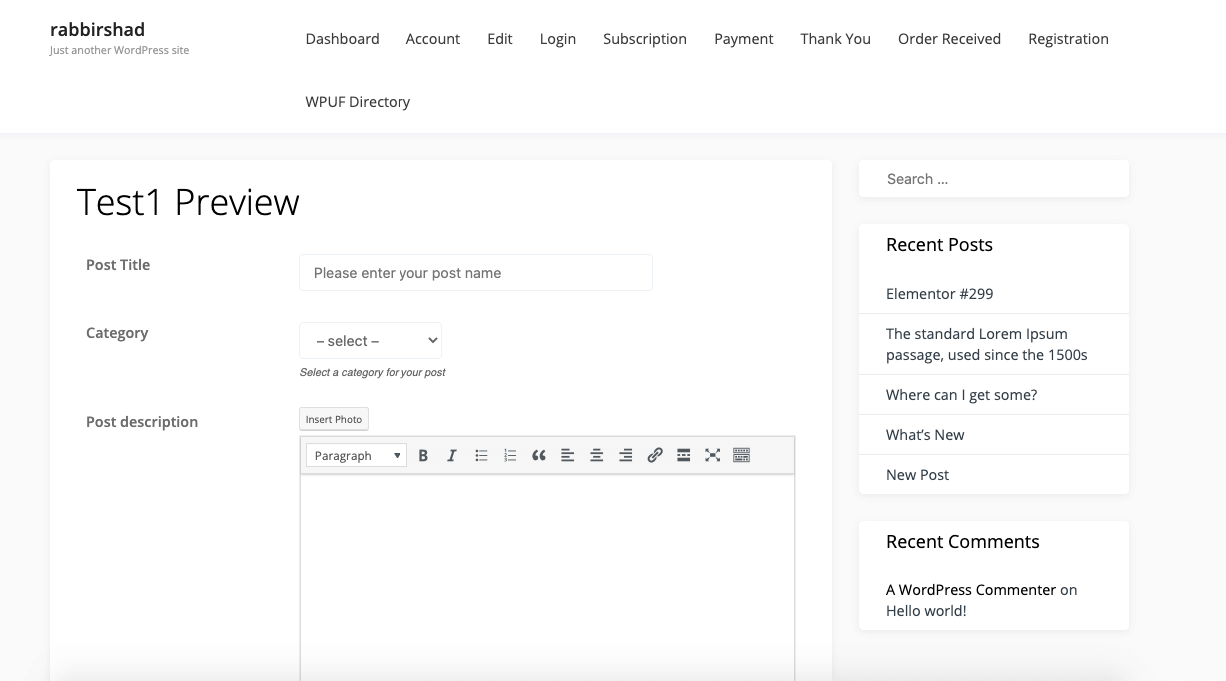Apply italic formatting
The height and width of the screenshot is (681, 1226).
(x=451, y=455)
